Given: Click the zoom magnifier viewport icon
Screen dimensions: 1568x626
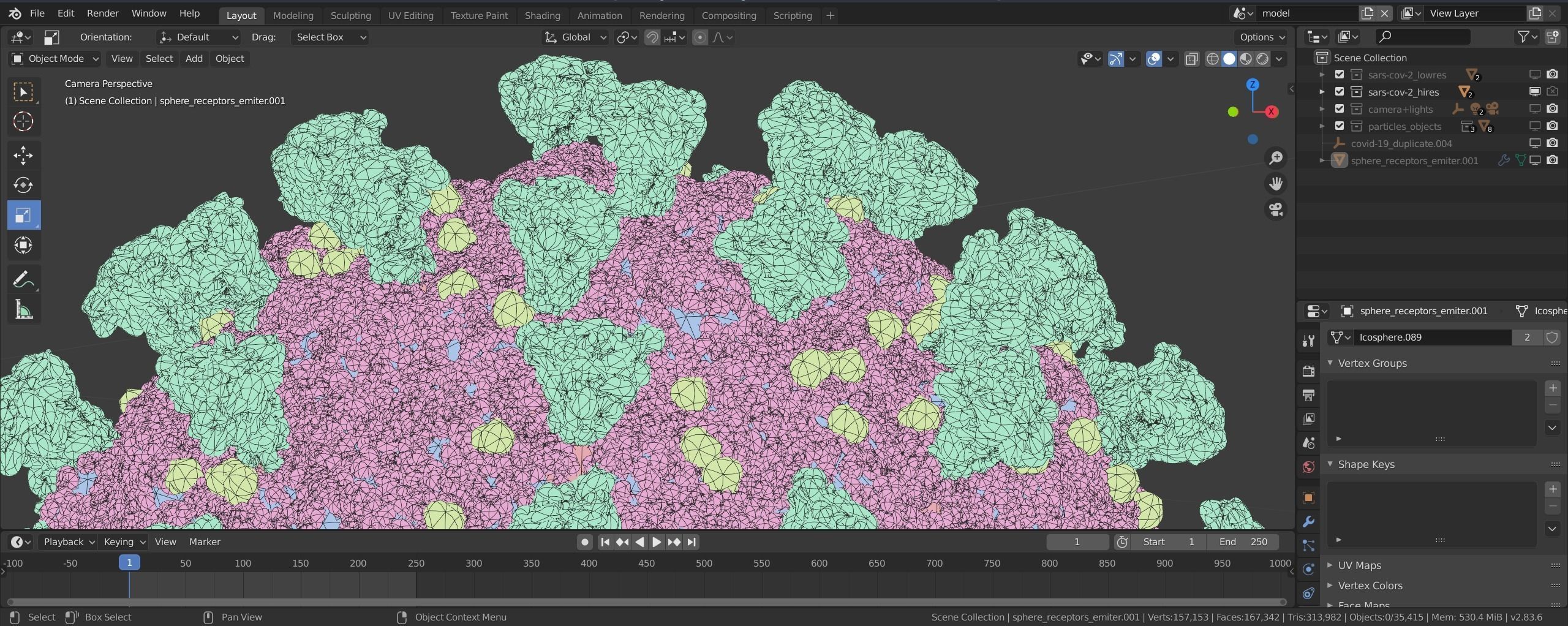Looking at the screenshot, I should point(1276,158).
